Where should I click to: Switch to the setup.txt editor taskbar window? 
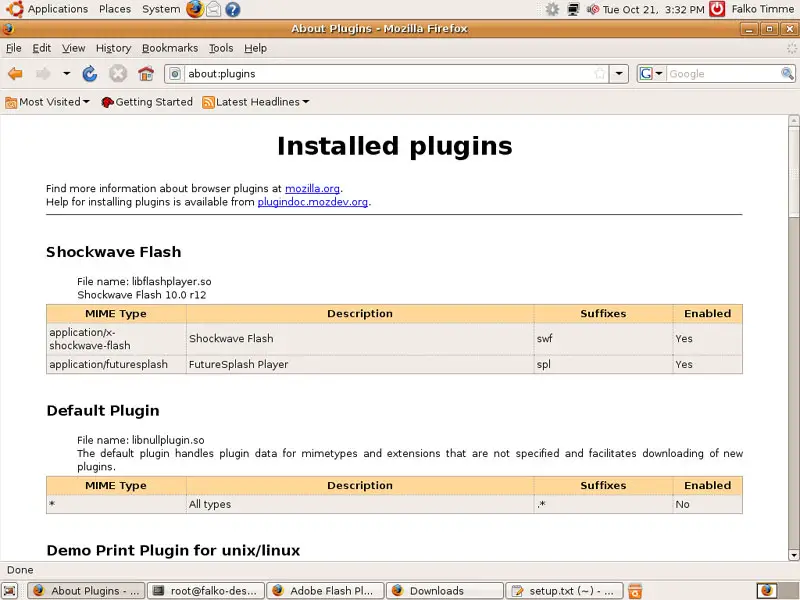pyautogui.click(x=564, y=591)
